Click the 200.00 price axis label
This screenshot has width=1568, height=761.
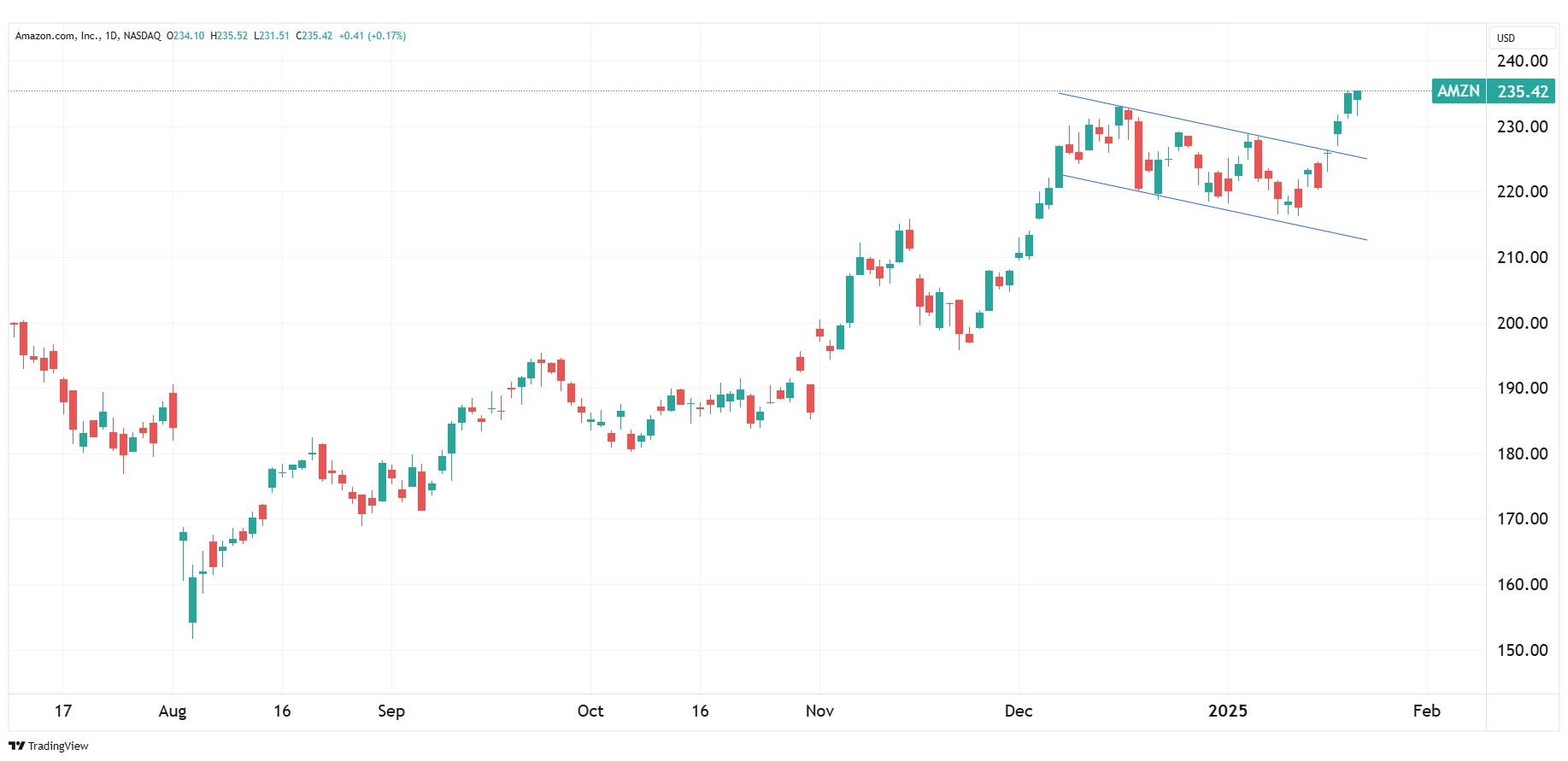click(x=1522, y=323)
